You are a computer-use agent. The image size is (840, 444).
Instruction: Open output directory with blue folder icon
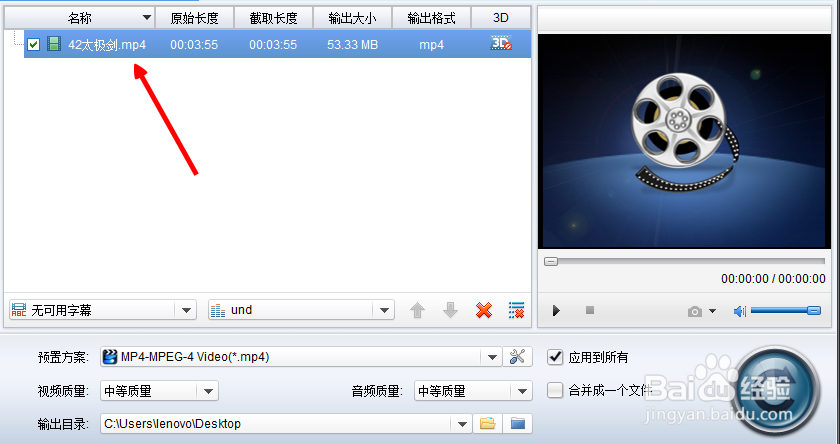point(518,424)
